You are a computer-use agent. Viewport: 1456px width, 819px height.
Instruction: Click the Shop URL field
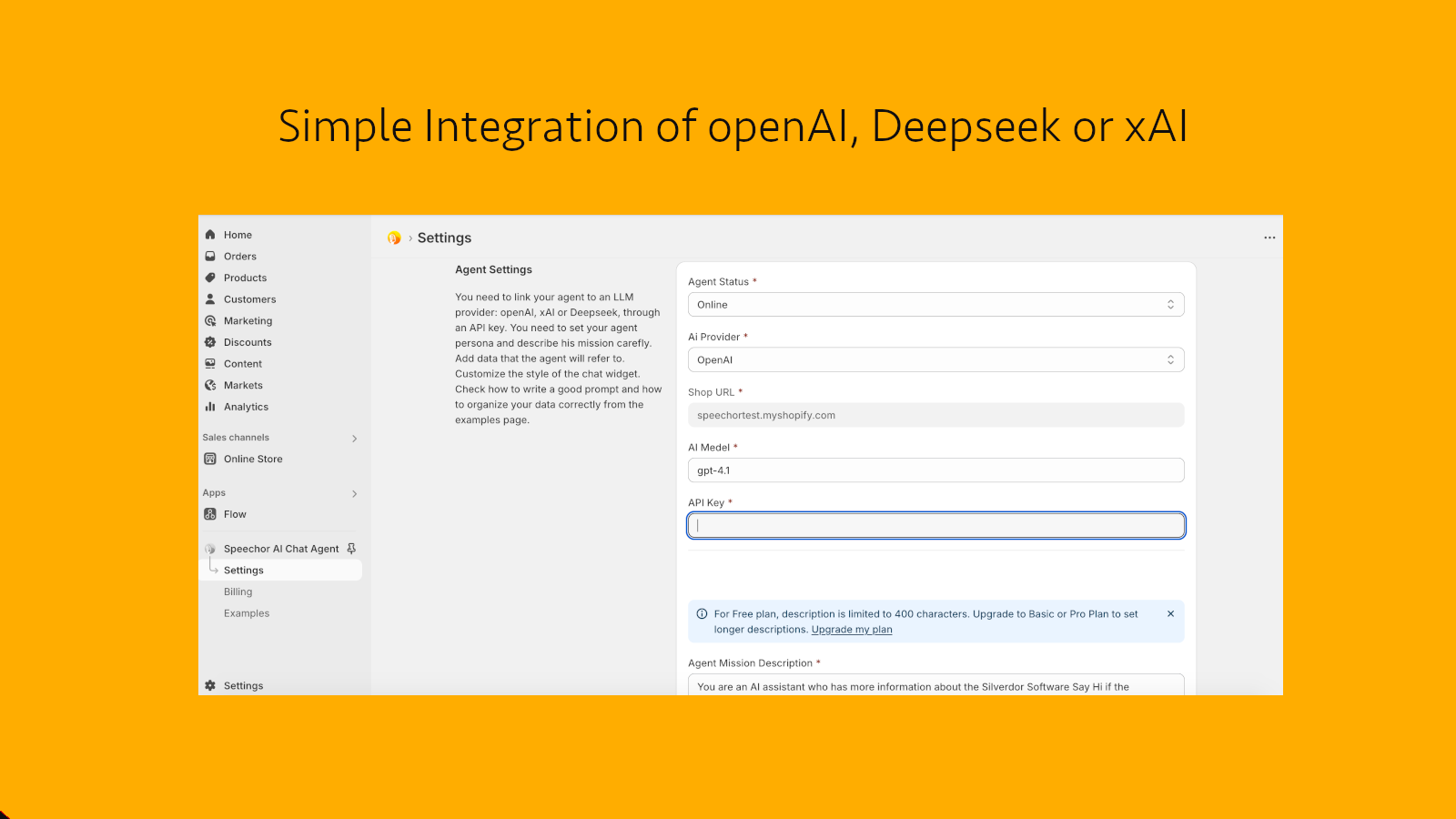click(x=935, y=415)
